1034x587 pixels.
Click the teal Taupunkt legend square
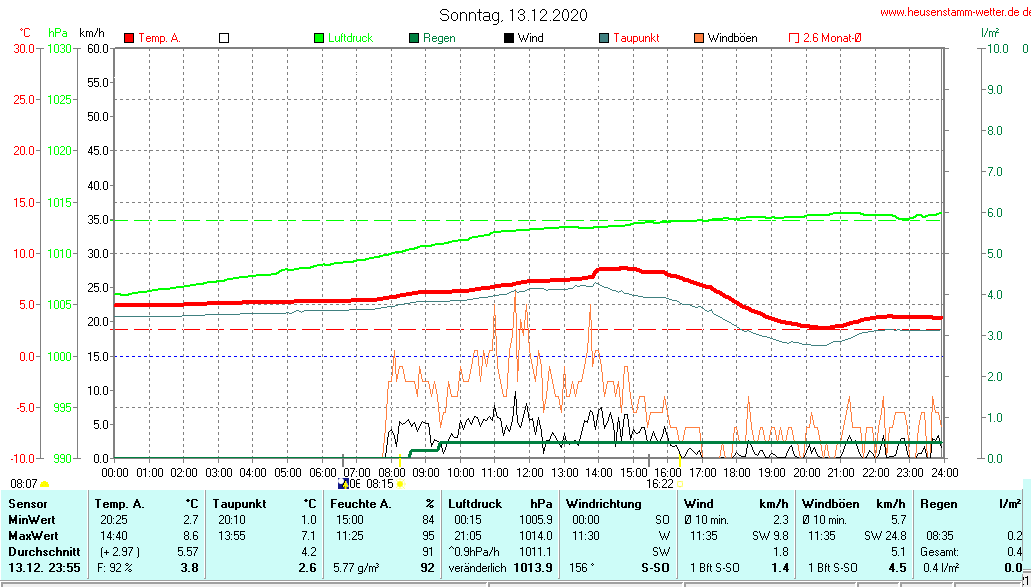tap(603, 38)
